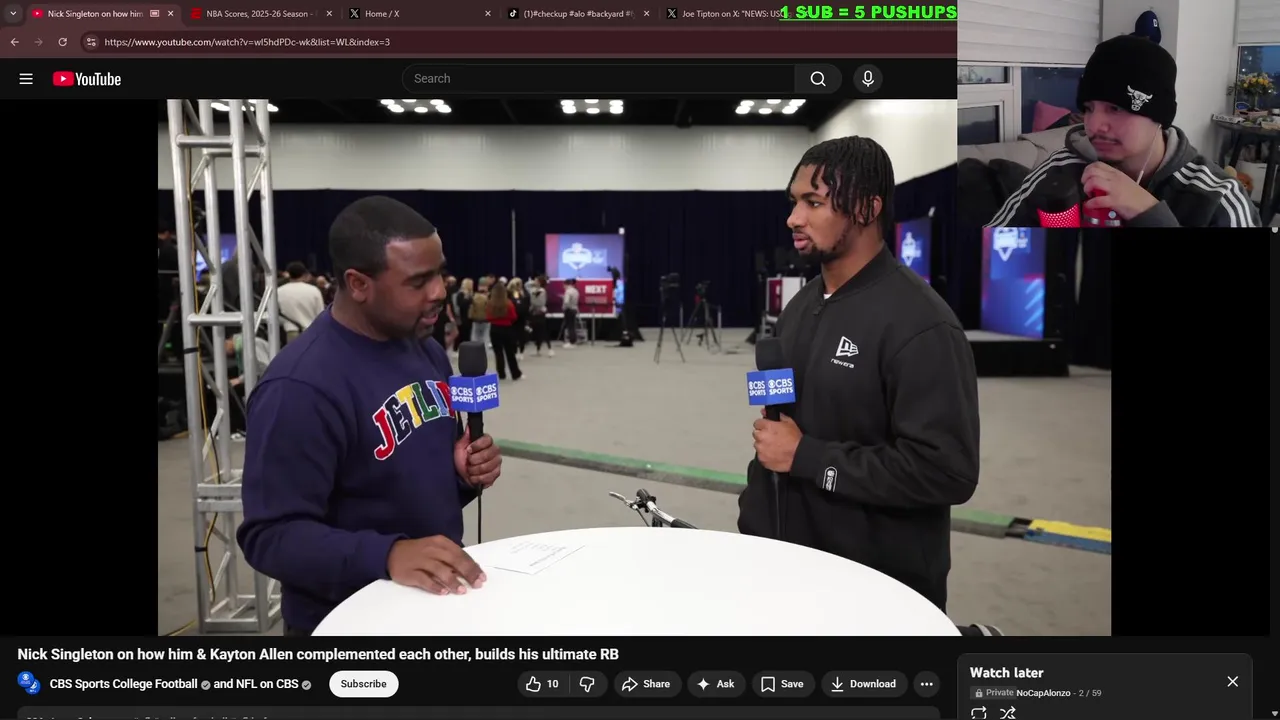Click the video title text
This screenshot has width=1280, height=720.
tap(318, 654)
